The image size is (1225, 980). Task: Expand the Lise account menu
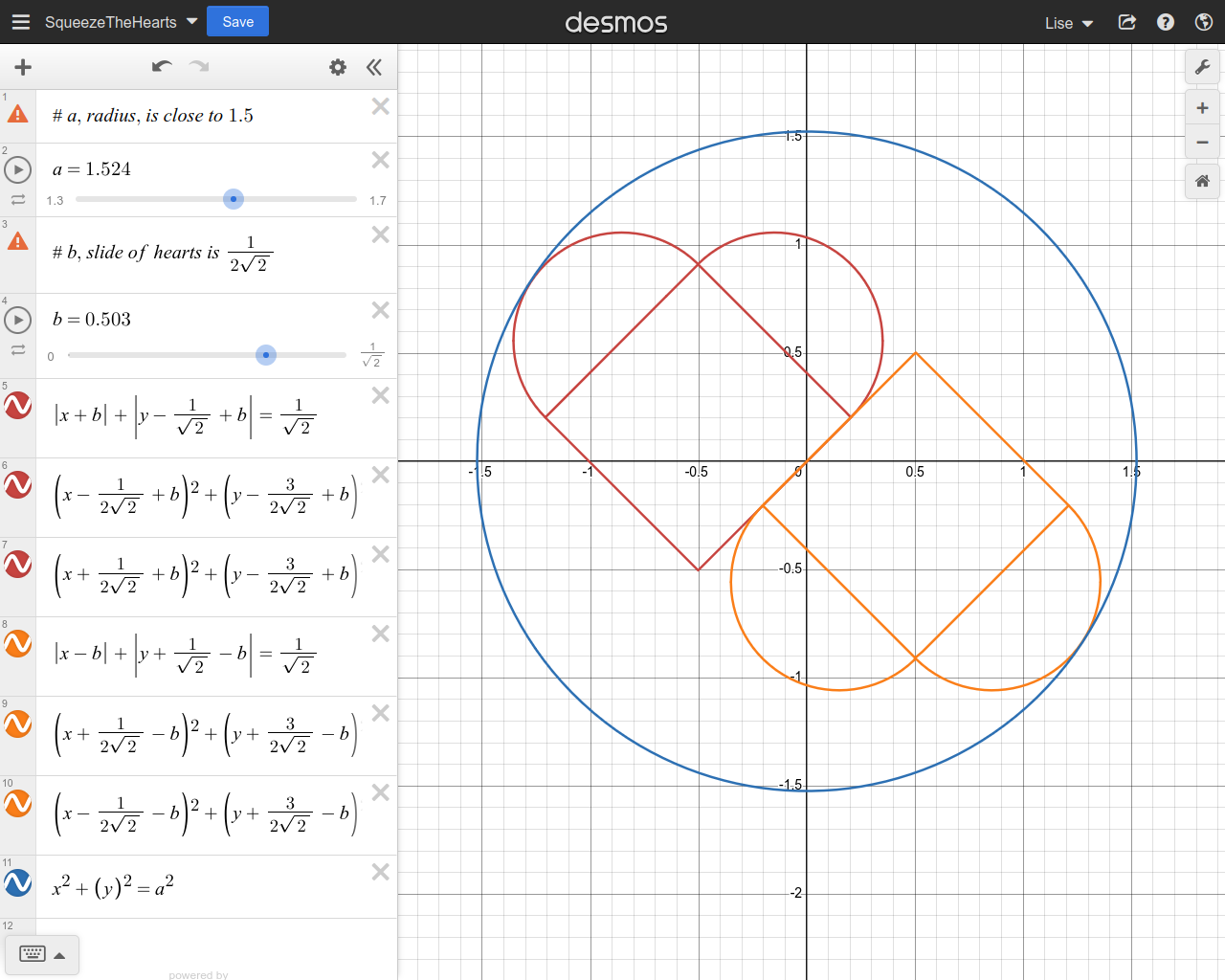[1068, 23]
